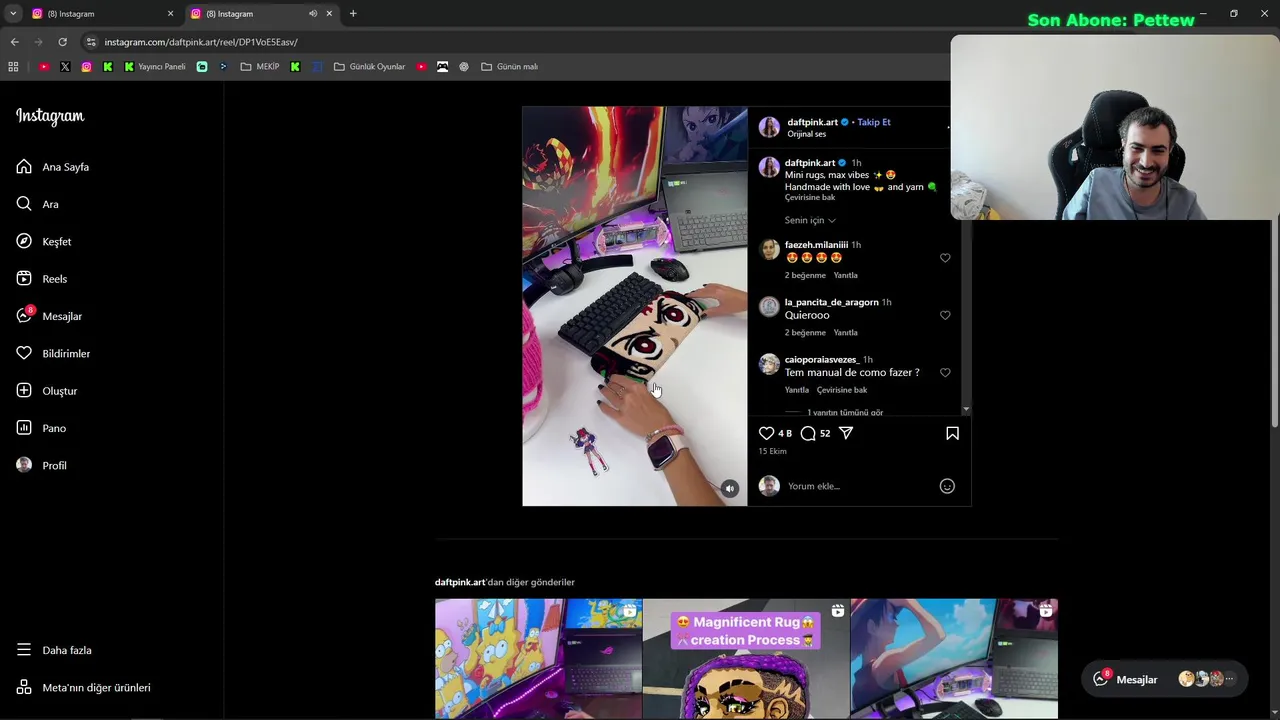
Task: Open Magnificent Rug creation Process thumbnail
Action: (746, 658)
